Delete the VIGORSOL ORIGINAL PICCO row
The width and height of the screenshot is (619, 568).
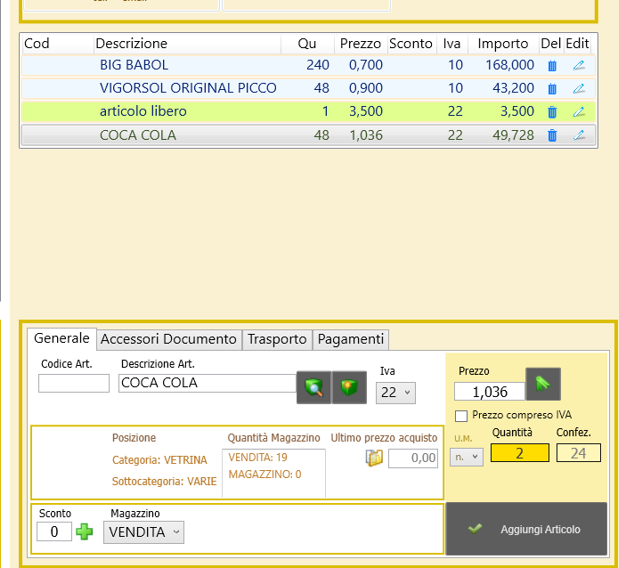point(552,89)
